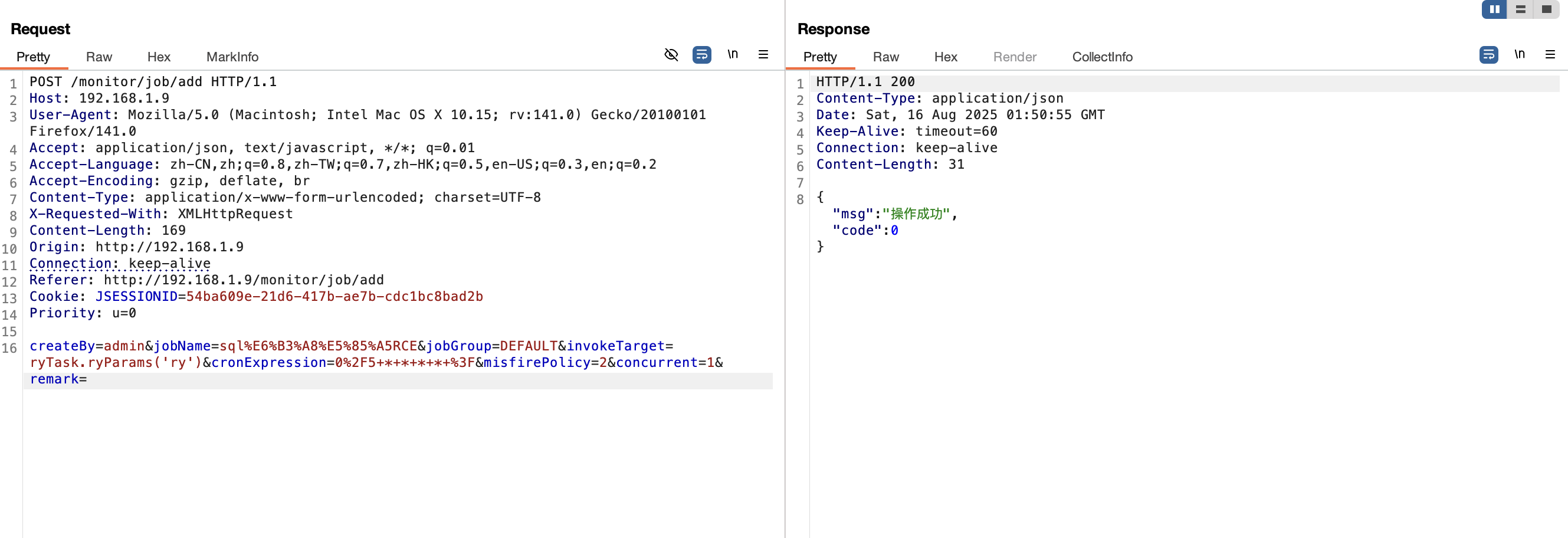Switch to Request Raw tab
Viewport: 1568px width, 538px height.
pos(99,57)
